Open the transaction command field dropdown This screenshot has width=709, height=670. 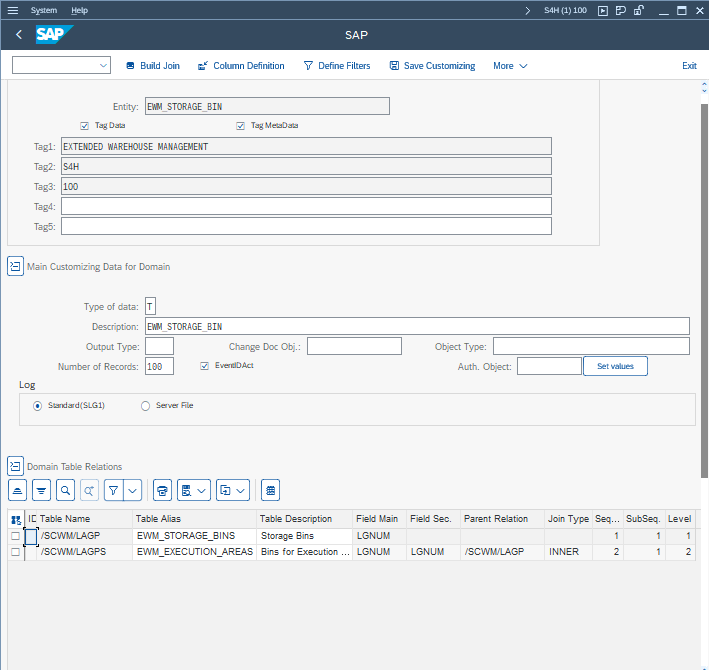[x=104, y=66]
